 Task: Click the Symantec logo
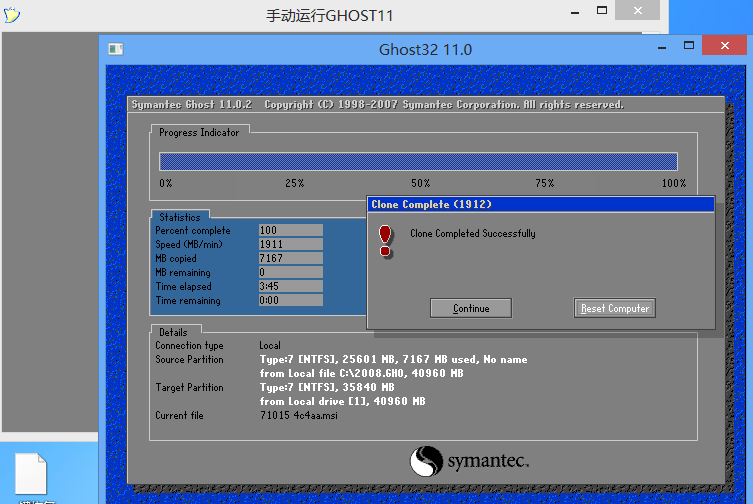469,461
